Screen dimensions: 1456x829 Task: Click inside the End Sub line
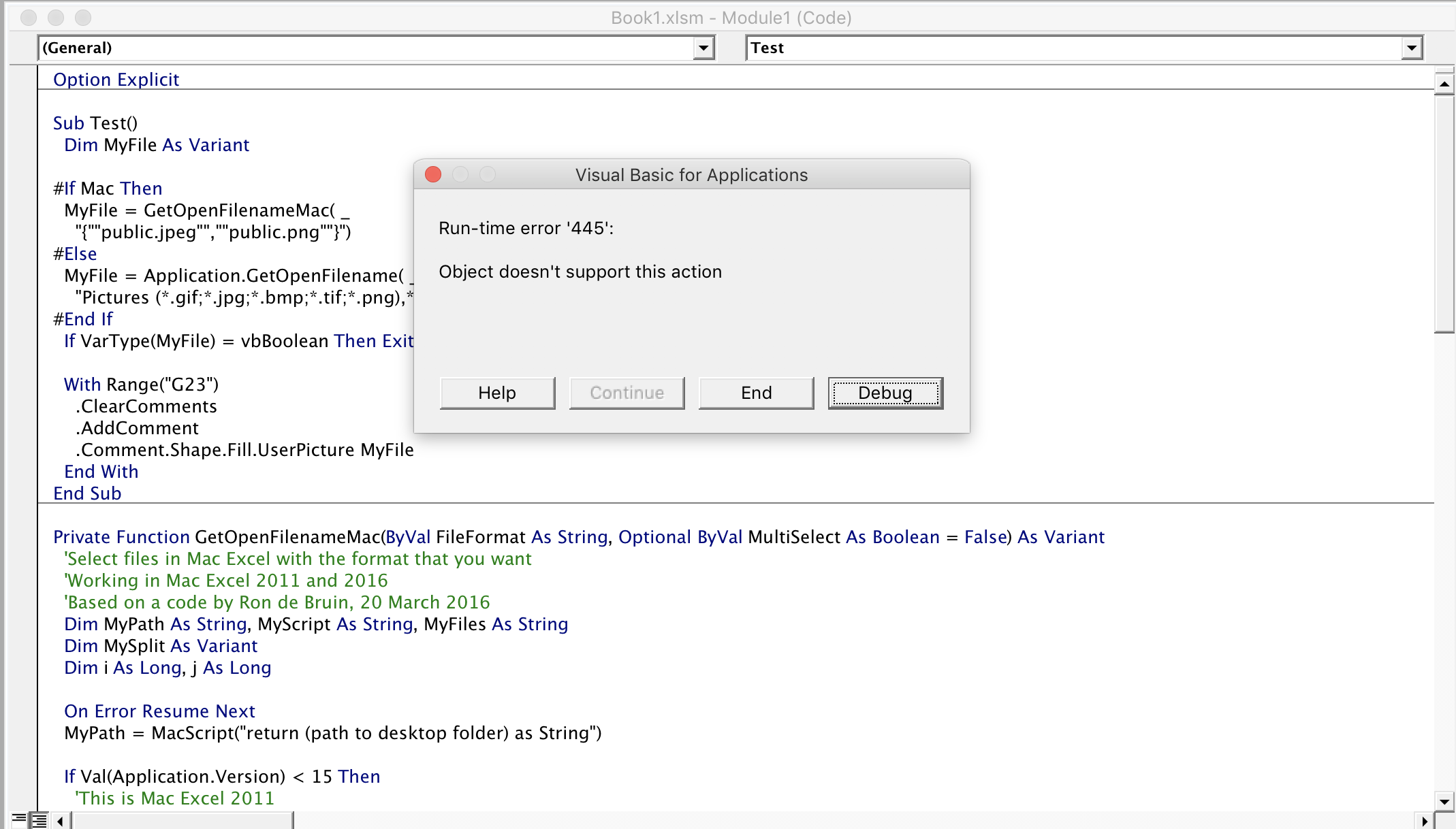pyautogui.click(x=87, y=493)
